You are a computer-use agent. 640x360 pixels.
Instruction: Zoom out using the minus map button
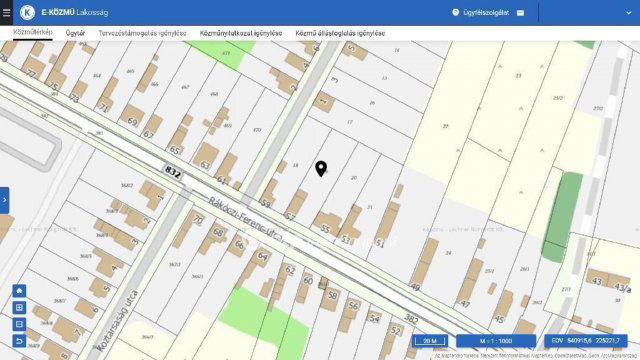[19, 324]
